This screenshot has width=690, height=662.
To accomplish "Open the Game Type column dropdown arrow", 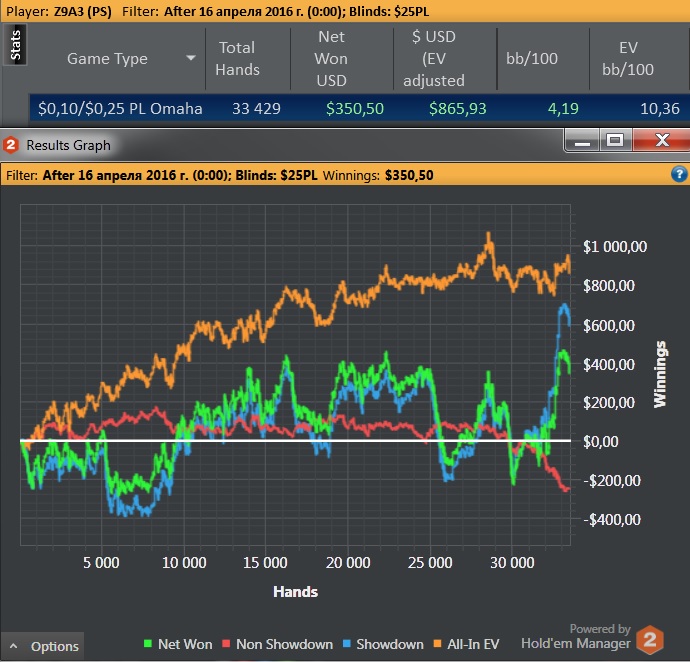I will point(191,58).
